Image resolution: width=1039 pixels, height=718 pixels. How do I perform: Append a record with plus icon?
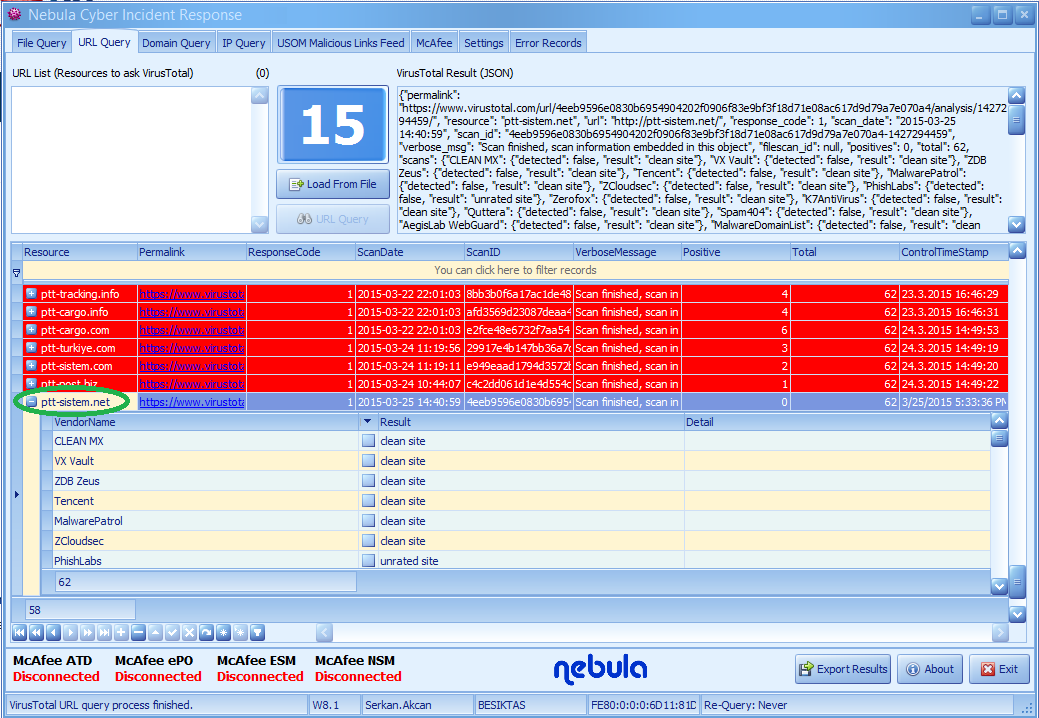[121, 633]
